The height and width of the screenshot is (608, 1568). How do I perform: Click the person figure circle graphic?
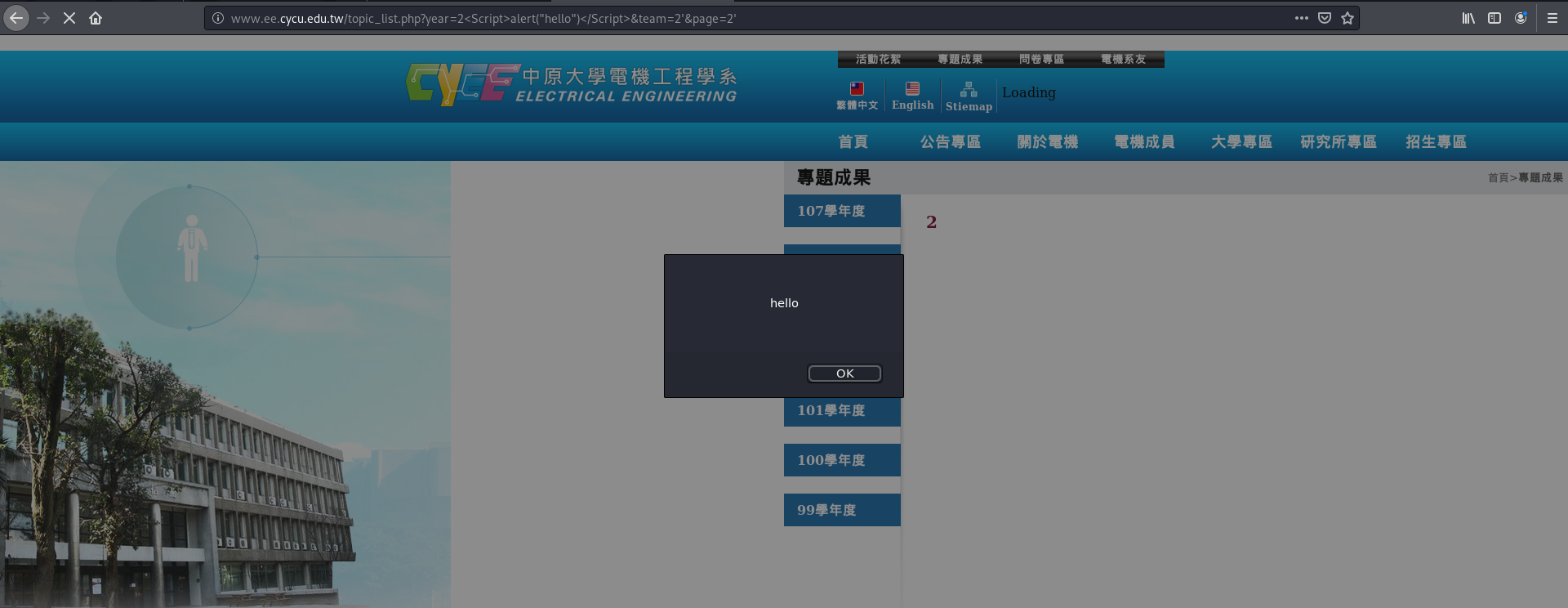(x=189, y=257)
